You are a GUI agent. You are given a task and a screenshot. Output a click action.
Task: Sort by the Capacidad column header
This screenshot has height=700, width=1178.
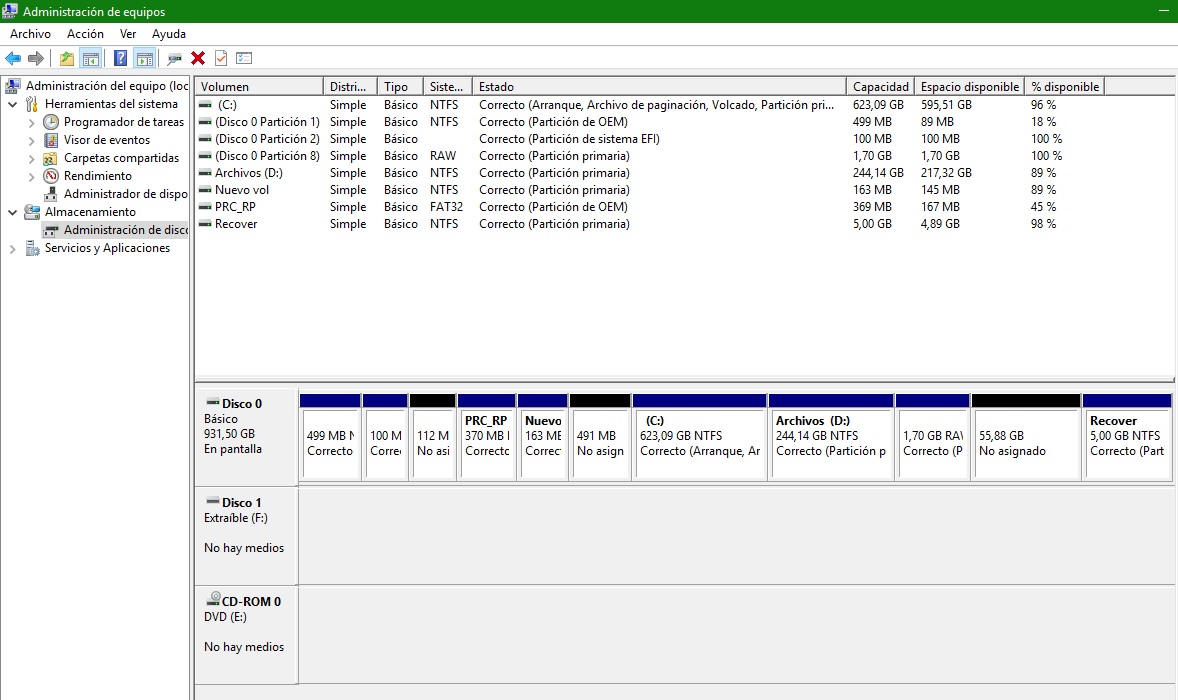880,86
